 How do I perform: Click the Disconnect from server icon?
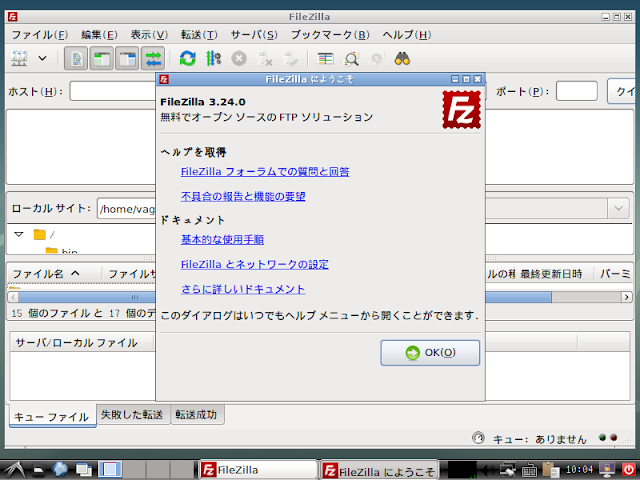click(x=264, y=59)
